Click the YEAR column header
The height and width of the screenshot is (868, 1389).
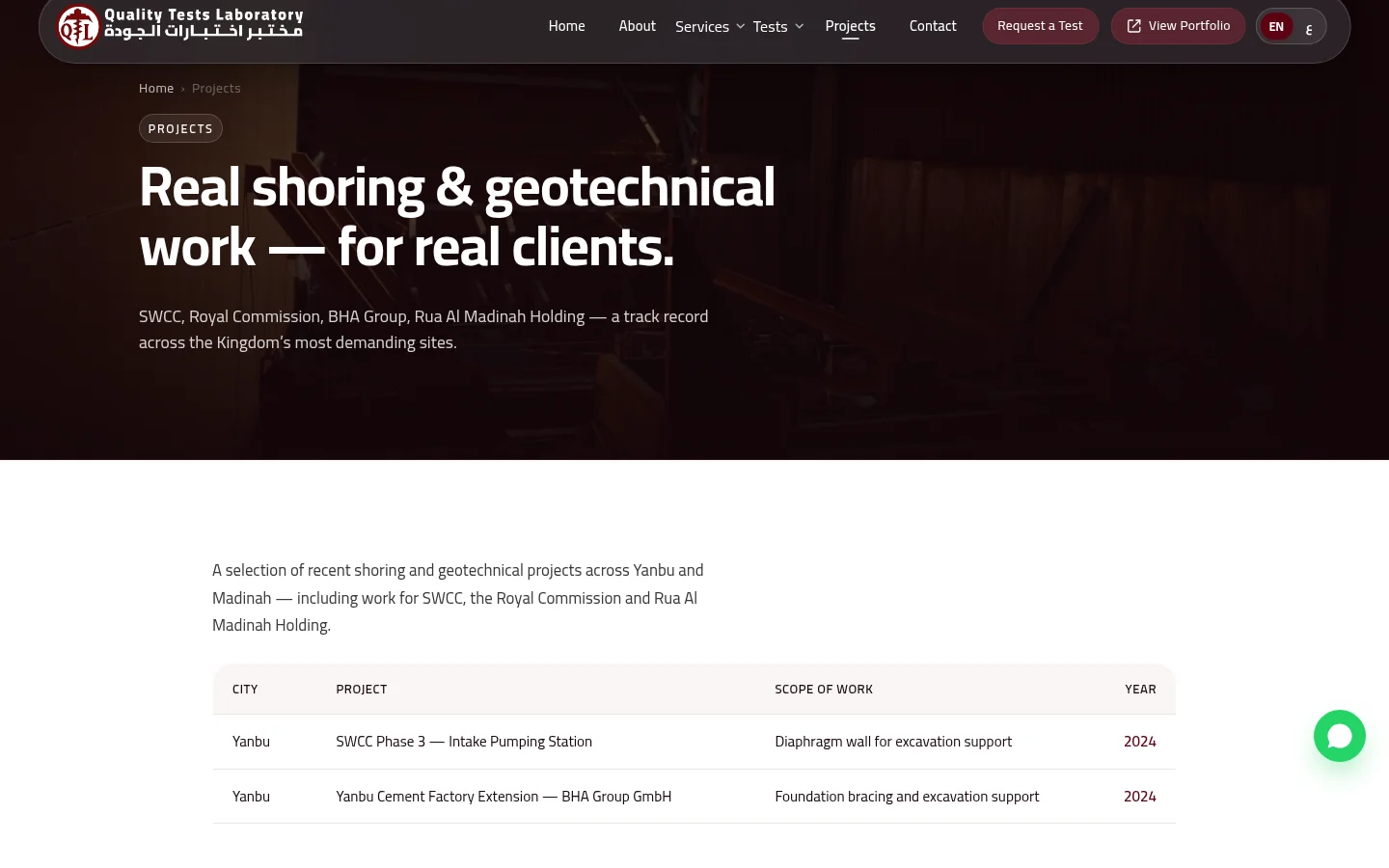point(1140,690)
